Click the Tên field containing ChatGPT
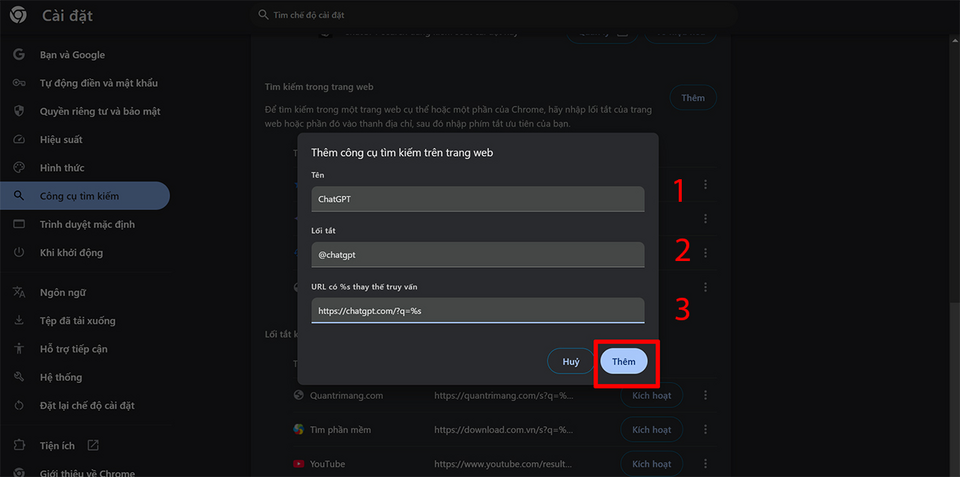This screenshot has height=477, width=960. pos(478,199)
